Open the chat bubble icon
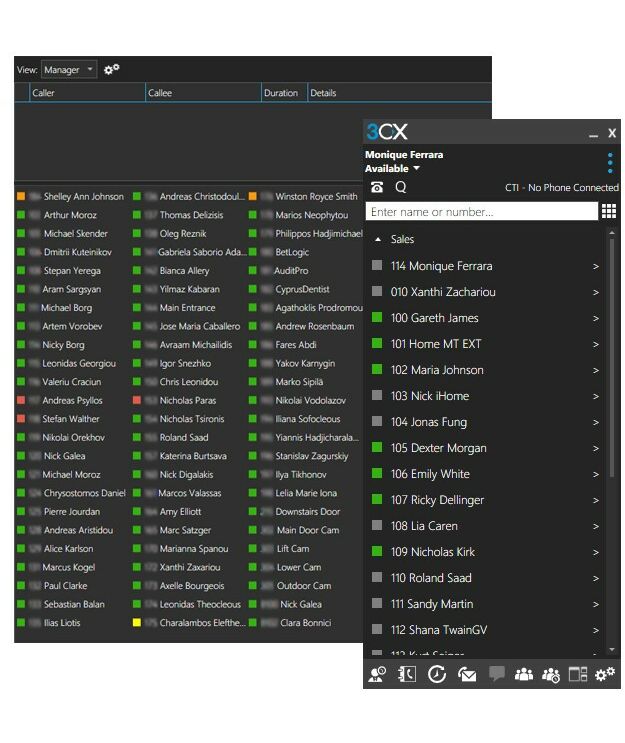 496,675
